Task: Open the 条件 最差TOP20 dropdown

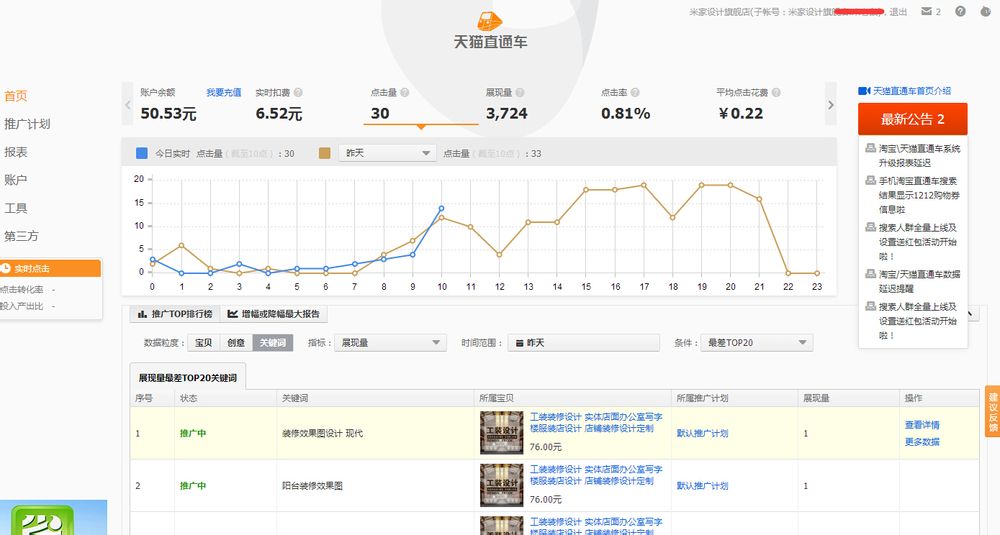Action: point(756,342)
